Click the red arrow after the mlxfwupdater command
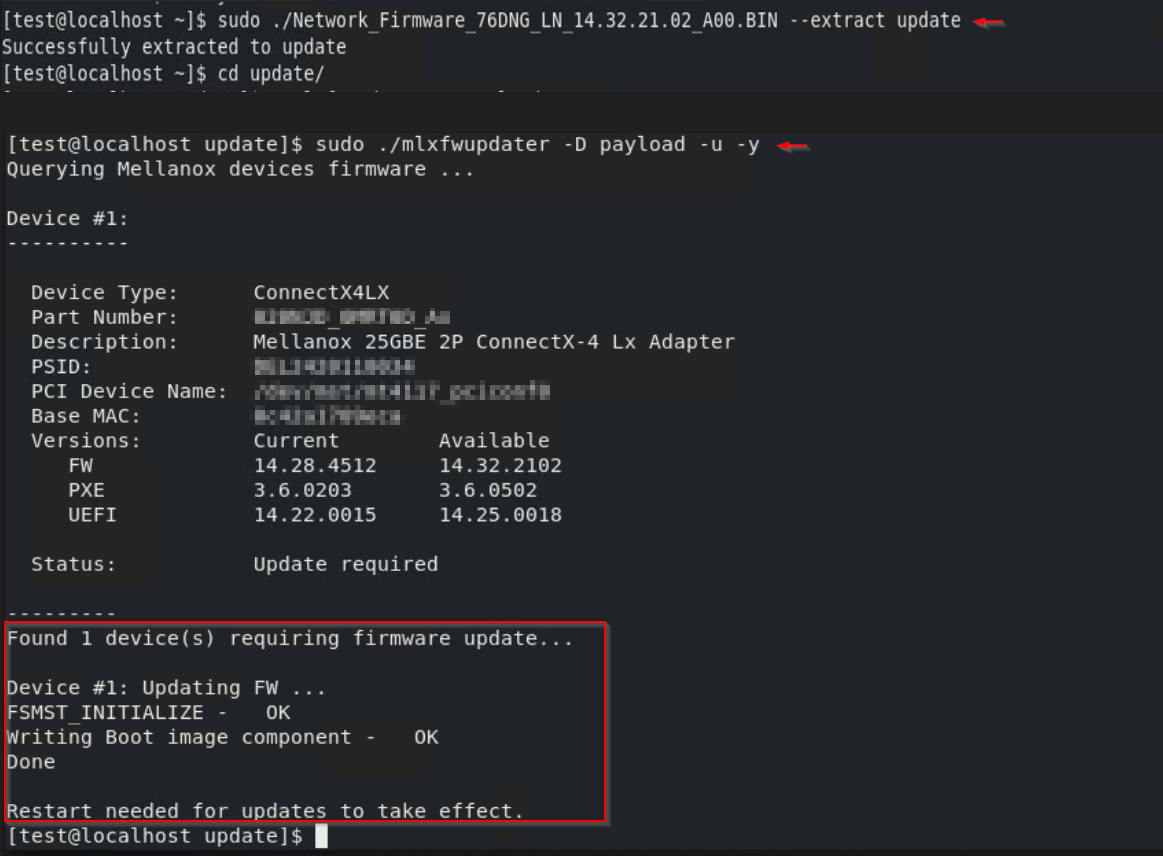The image size is (1163, 856). [794, 147]
